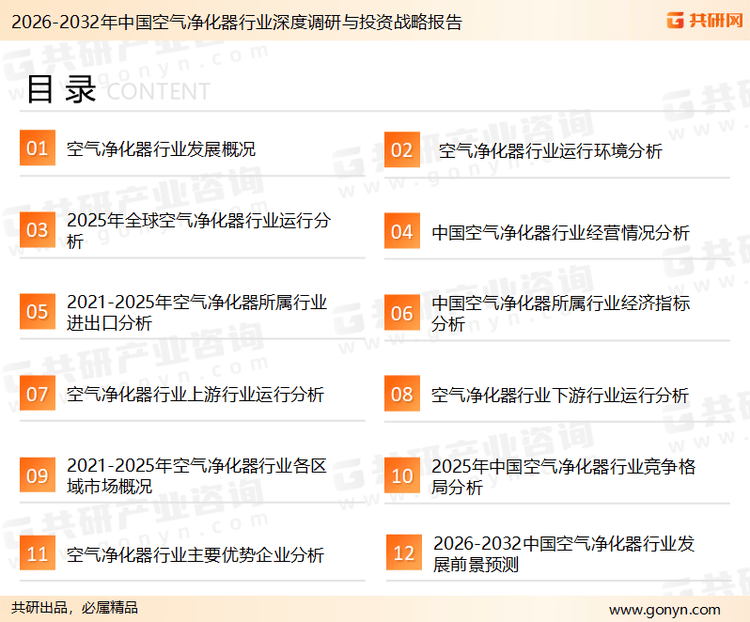
Task: Open 2025年中国空气净化器行业竞争格局分析 chapter
Action: [x=563, y=477]
